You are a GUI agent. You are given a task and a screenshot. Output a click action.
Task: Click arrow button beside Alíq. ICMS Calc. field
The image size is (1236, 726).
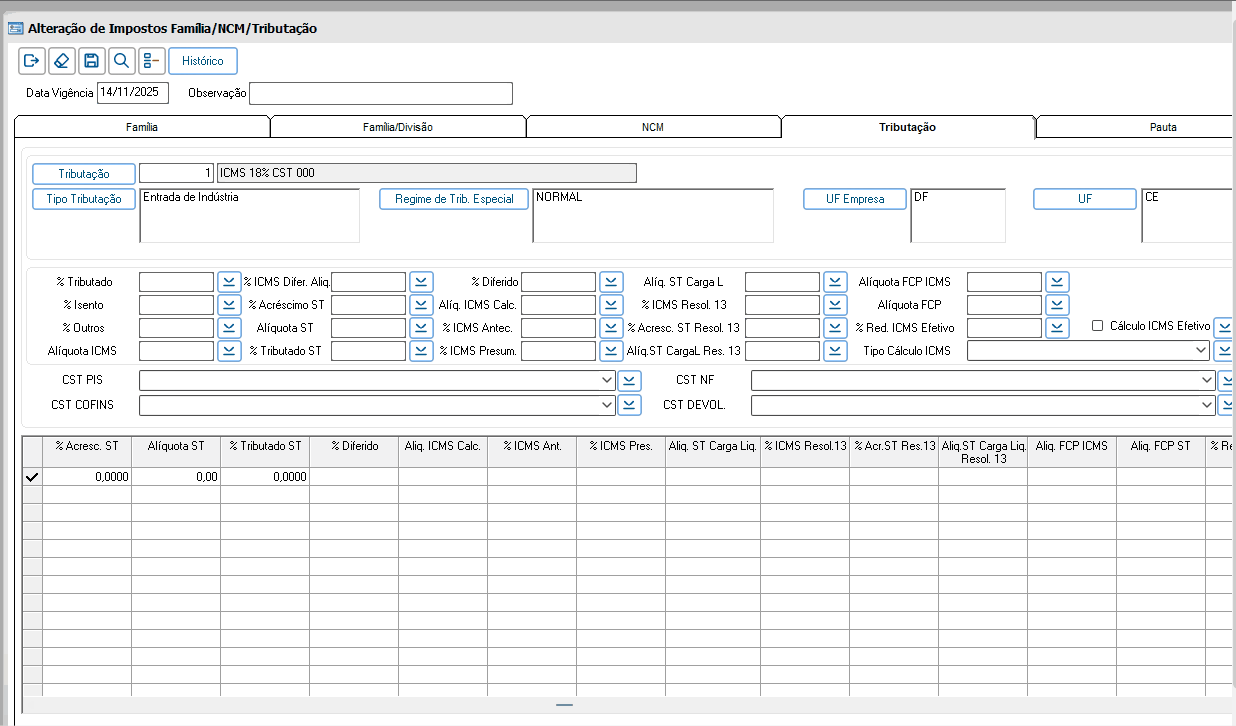(x=611, y=305)
